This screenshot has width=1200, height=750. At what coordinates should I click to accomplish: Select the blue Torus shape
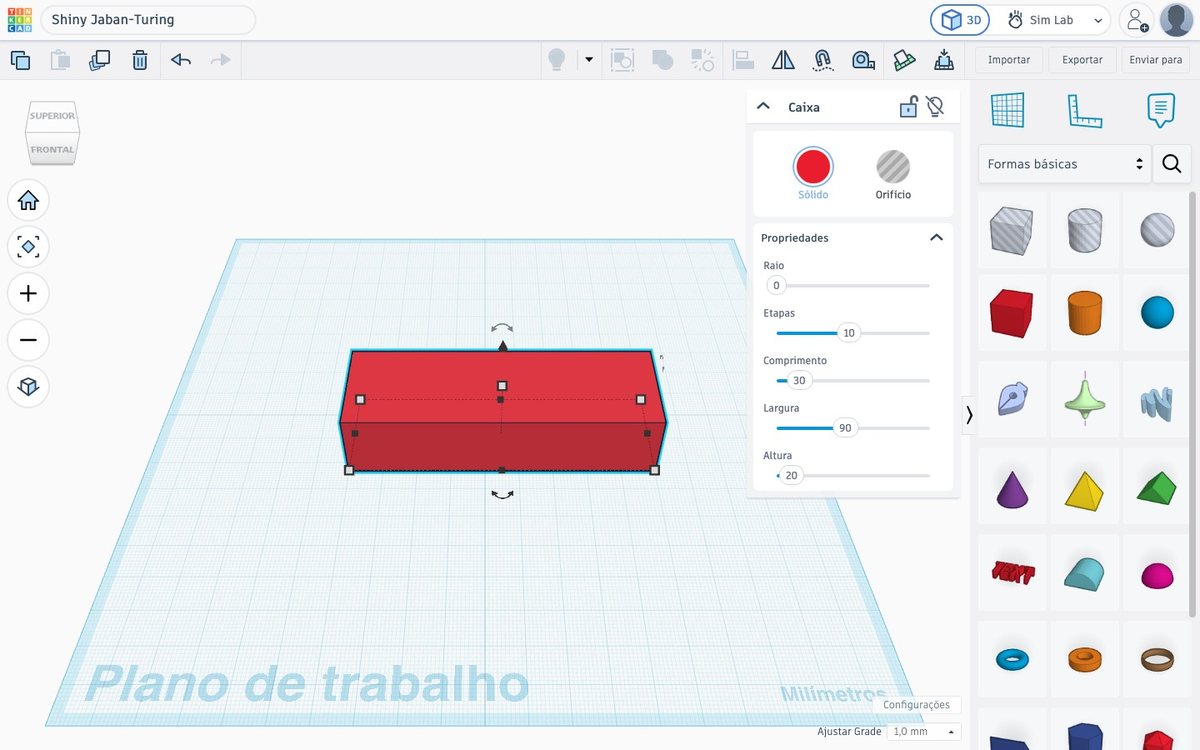(1011, 659)
